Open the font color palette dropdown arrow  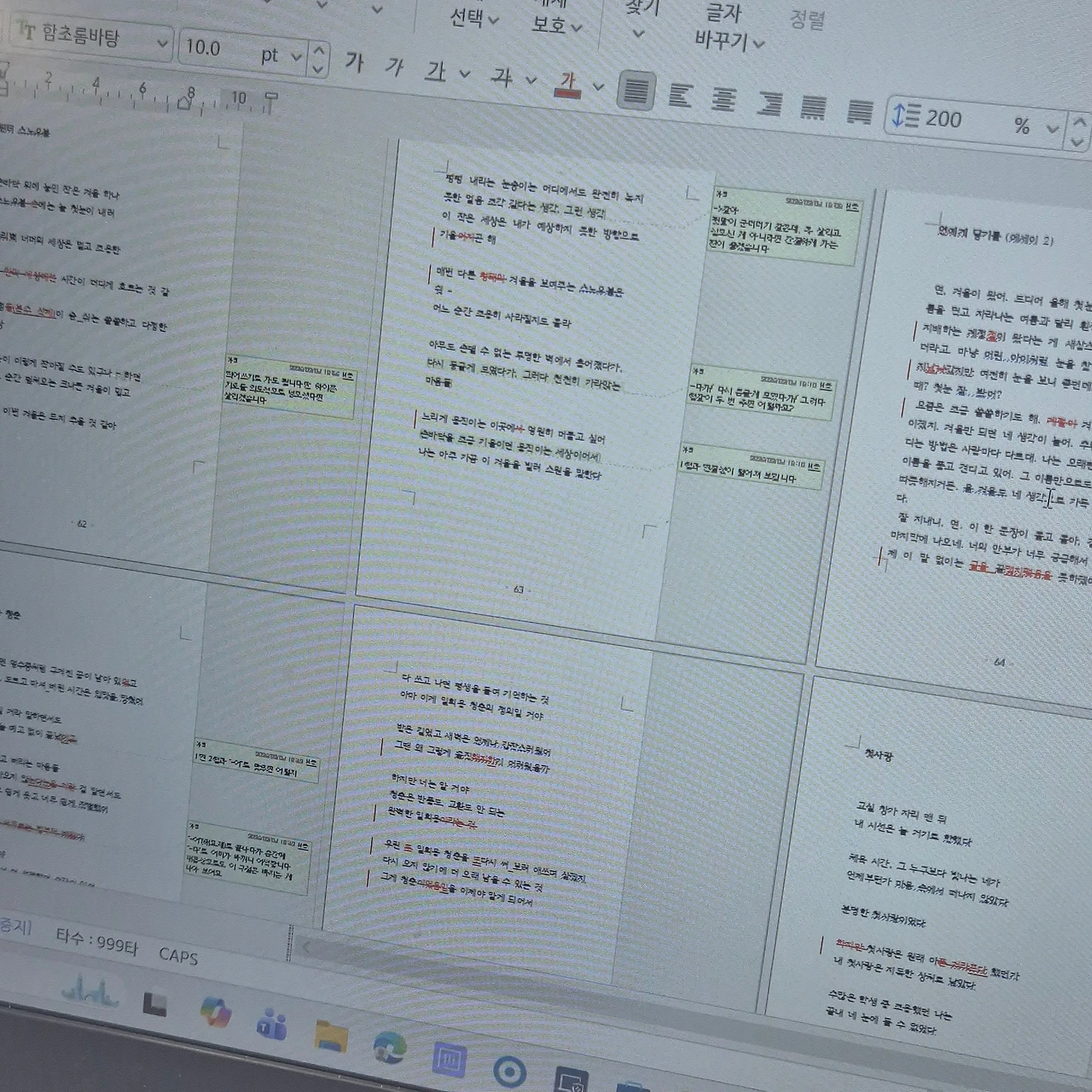point(598,86)
